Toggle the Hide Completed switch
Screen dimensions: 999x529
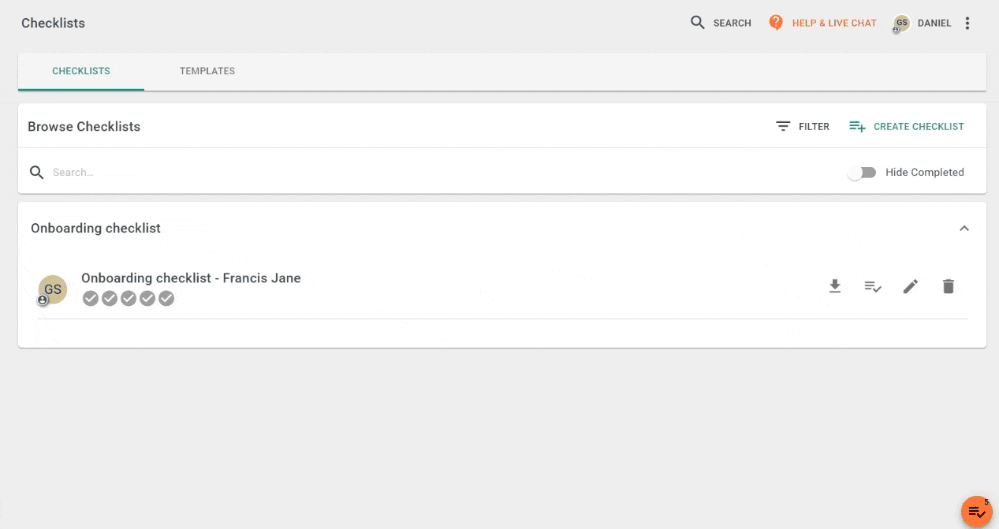click(862, 172)
